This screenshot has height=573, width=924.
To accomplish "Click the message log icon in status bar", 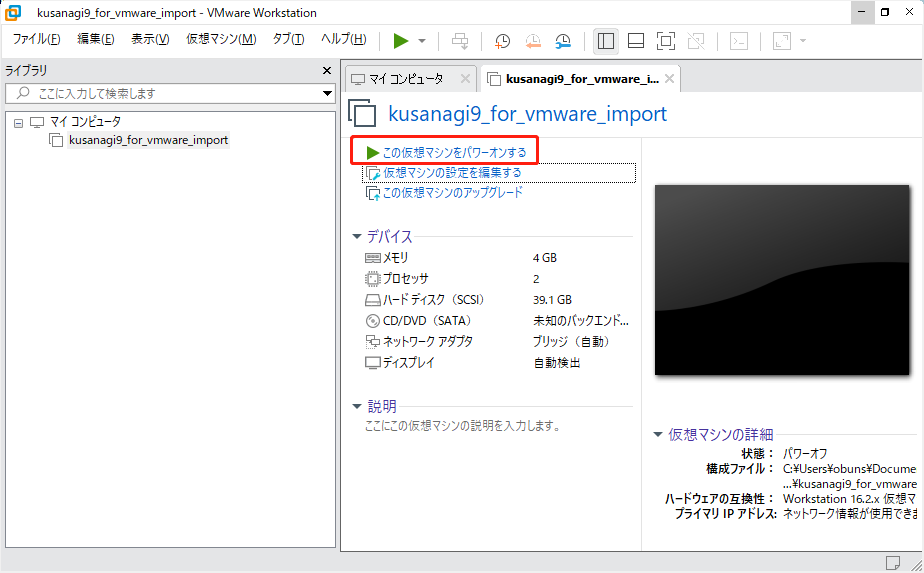I will tap(893, 562).
